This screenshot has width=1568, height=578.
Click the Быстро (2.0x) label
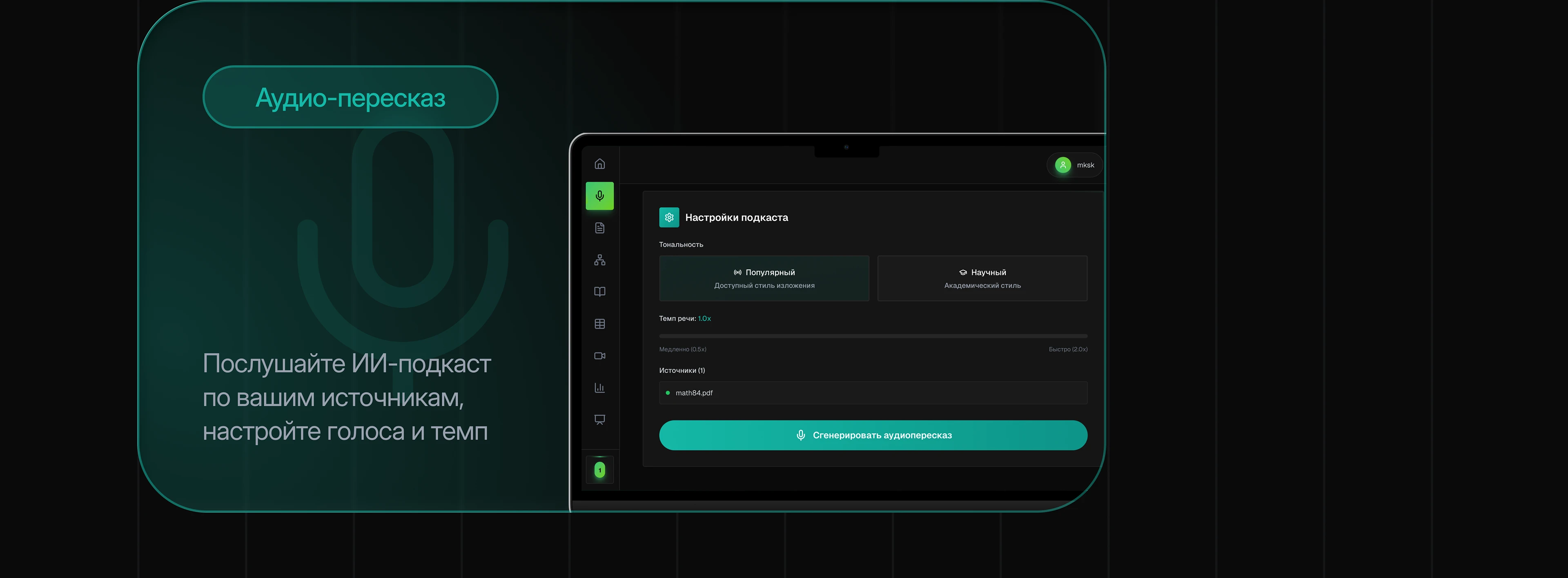point(1068,349)
